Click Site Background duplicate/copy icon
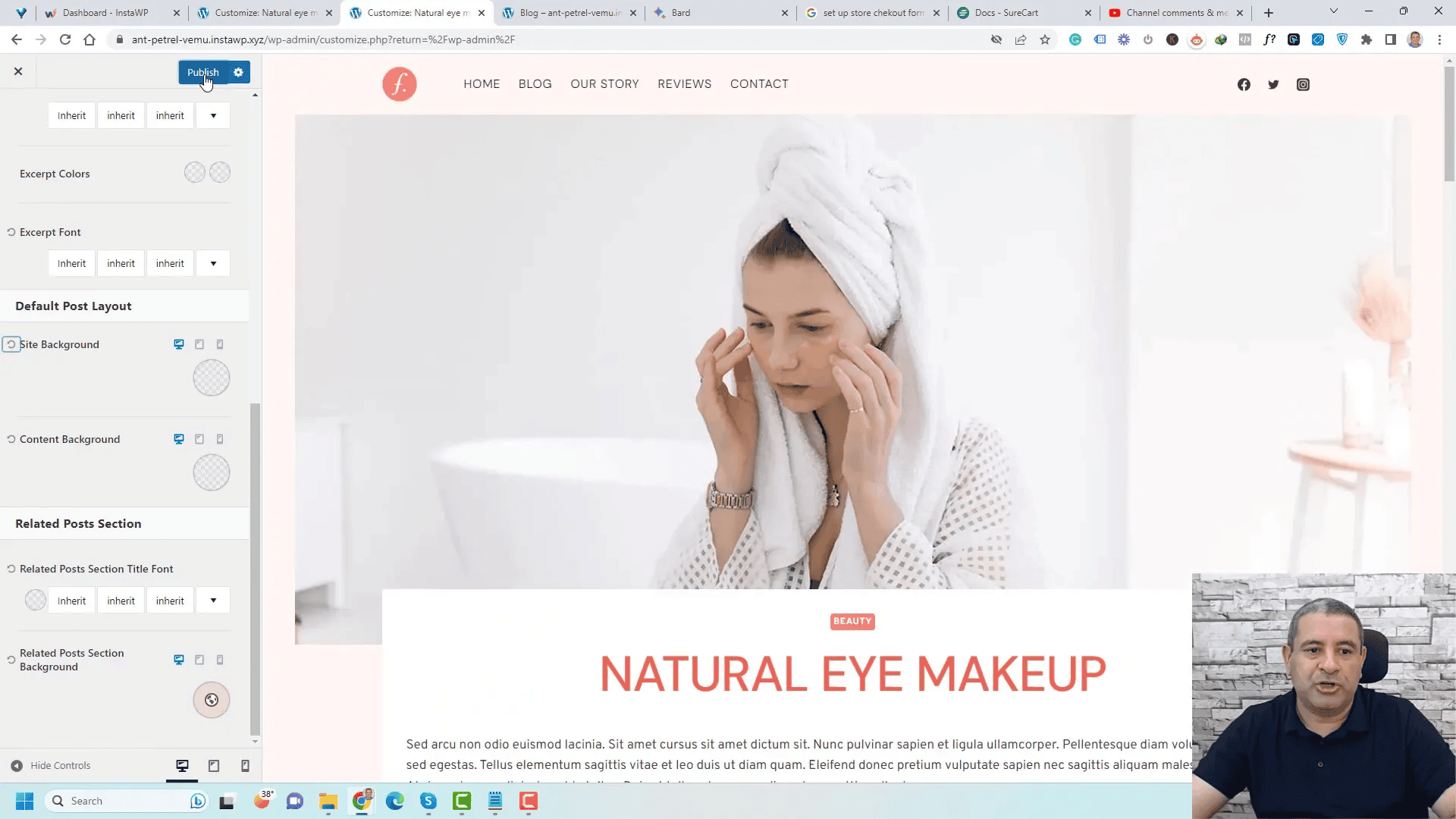1456x819 pixels. (x=200, y=344)
